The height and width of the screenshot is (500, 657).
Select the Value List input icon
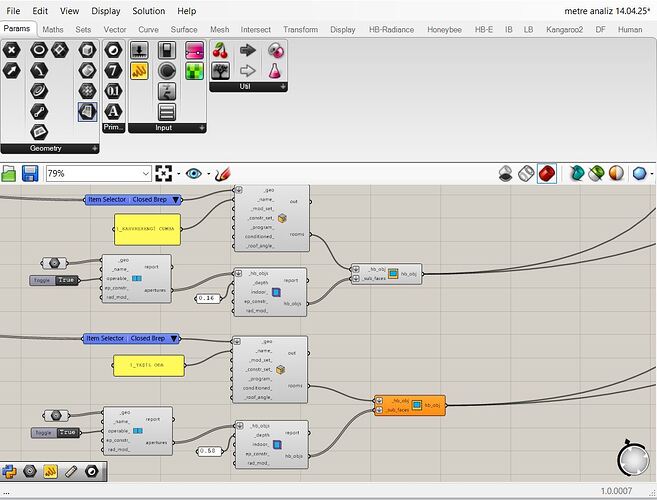pyautogui.click(x=167, y=112)
